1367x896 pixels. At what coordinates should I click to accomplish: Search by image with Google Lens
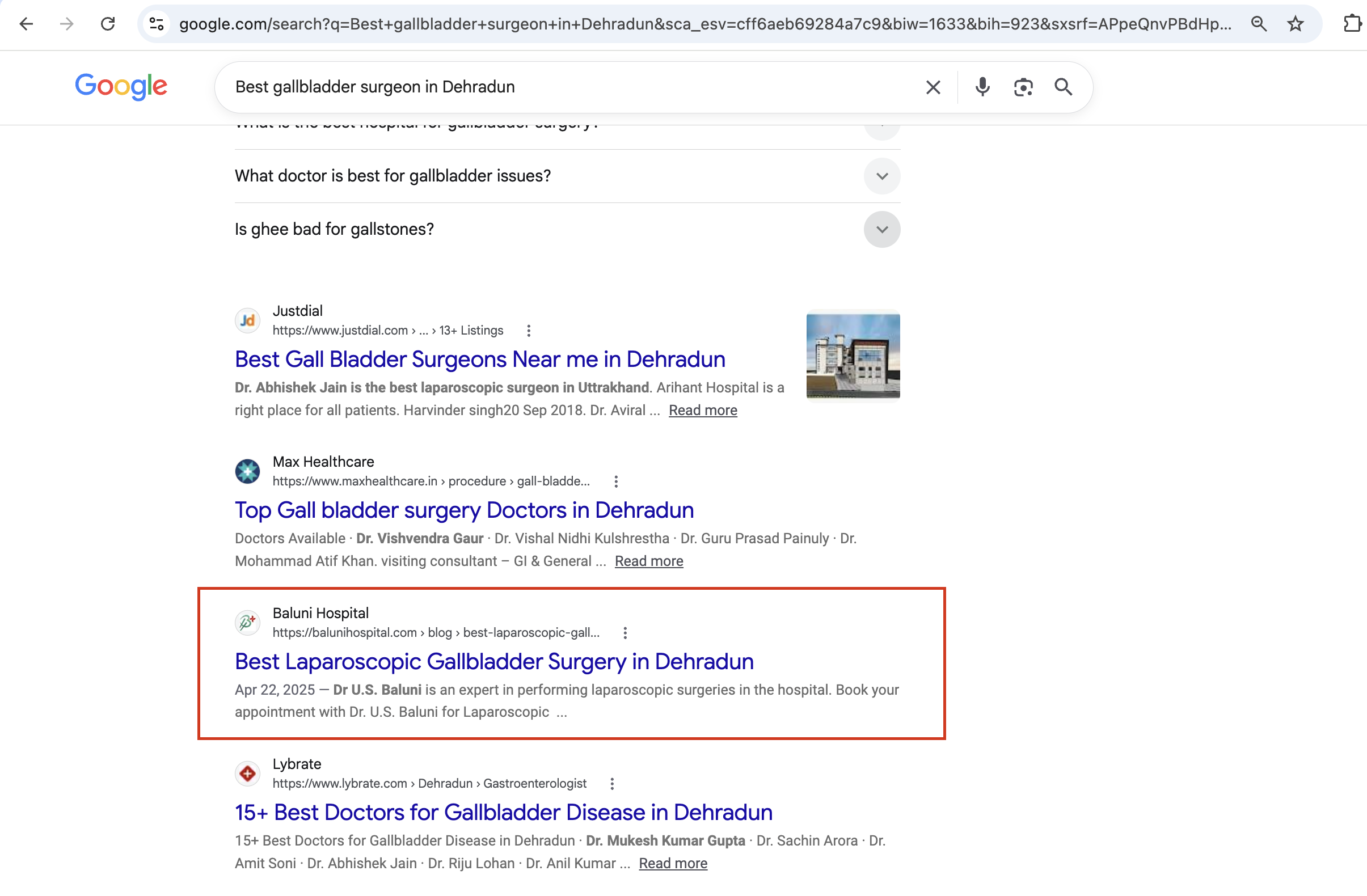(x=1023, y=87)
